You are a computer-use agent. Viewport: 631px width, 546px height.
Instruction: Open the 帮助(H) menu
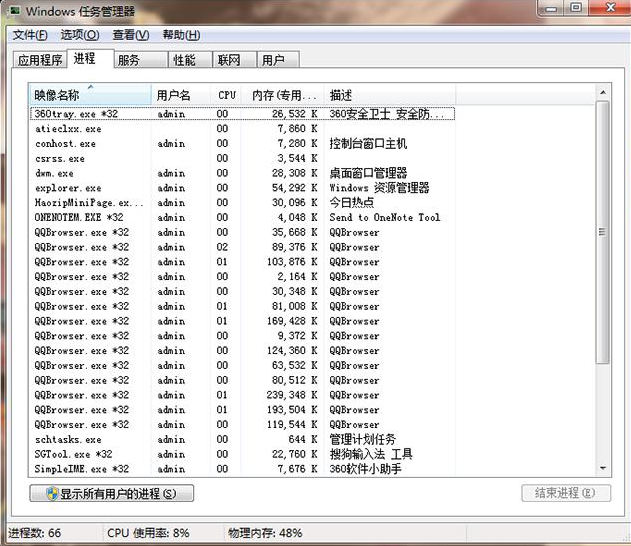tap(181, 35)
